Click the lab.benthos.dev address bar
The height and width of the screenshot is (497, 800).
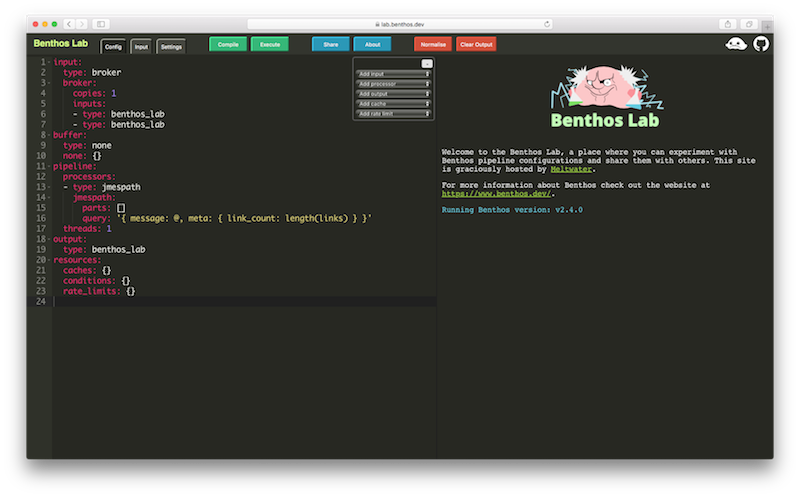click(400, 24)
